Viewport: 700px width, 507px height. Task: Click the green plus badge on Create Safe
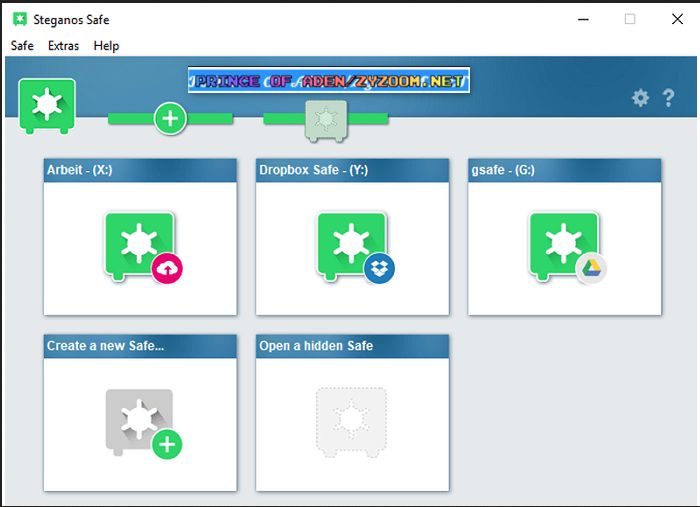(x=167, y=445)
